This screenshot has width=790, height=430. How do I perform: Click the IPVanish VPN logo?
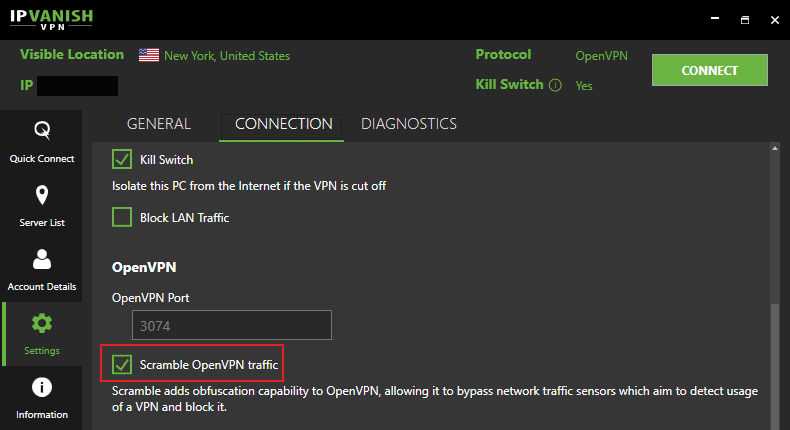coord(50,19)
